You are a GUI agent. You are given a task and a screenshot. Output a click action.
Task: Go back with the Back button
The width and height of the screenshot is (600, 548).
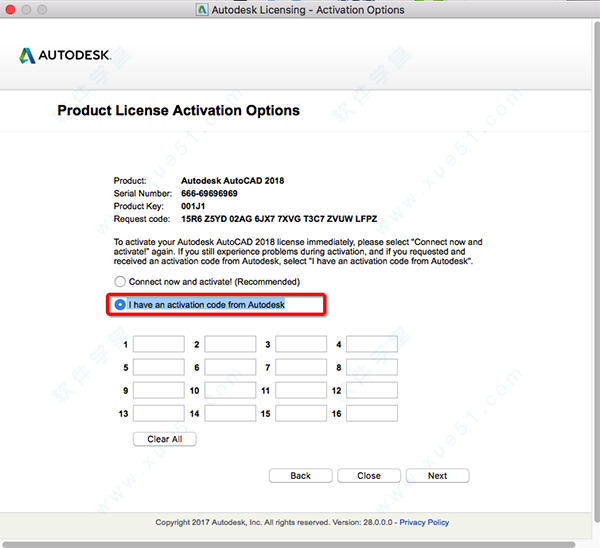click(x=300, y=476)
